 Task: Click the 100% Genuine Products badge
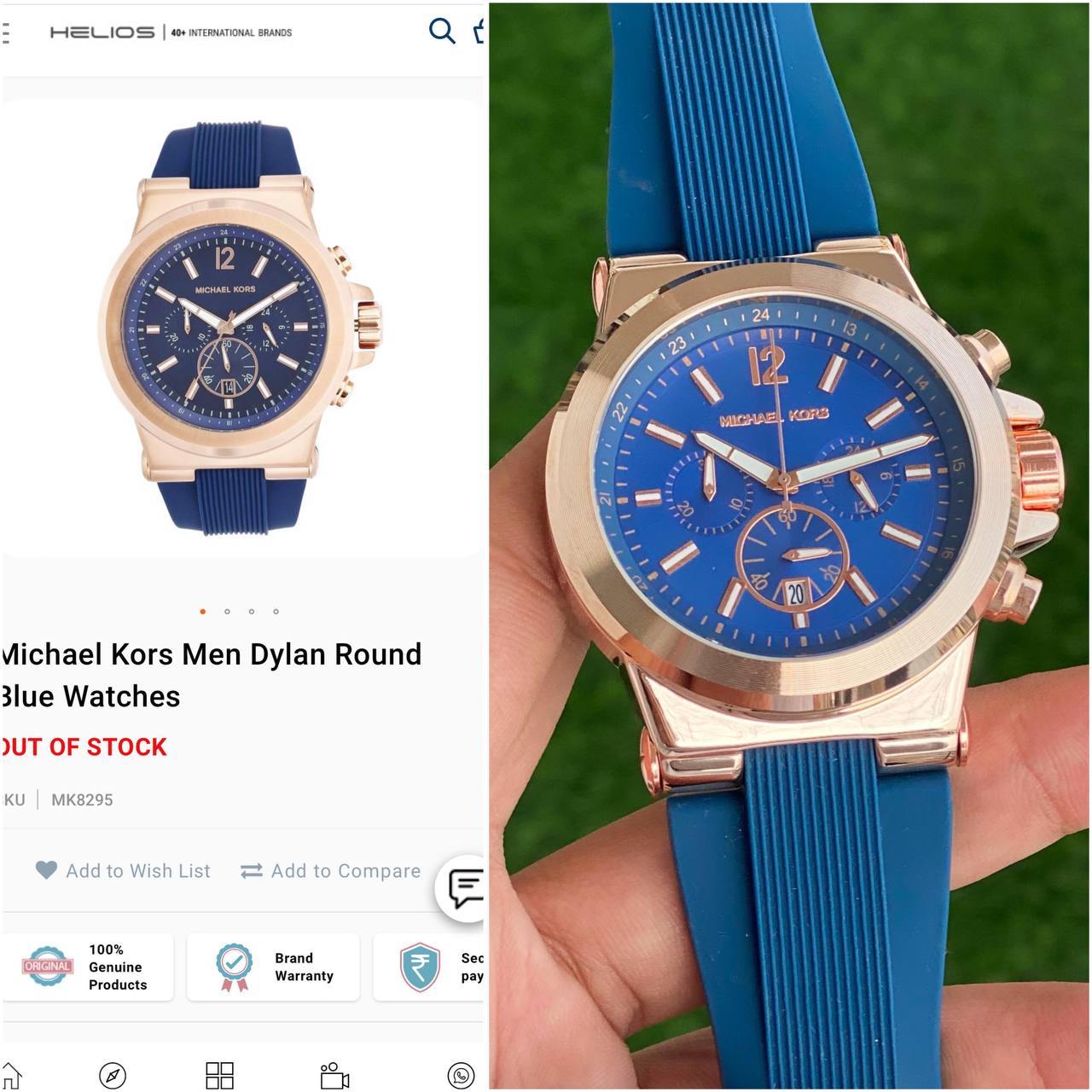coord(87,967)
